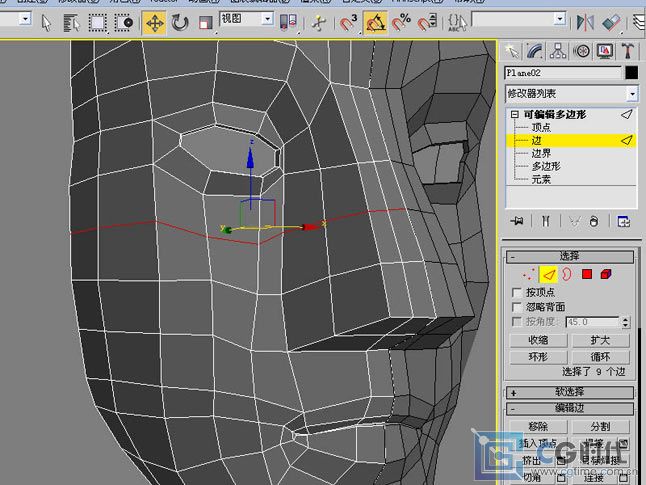
Task: Click the 45.0 angle spinner arrows
Action: click(x=626, y=322)
